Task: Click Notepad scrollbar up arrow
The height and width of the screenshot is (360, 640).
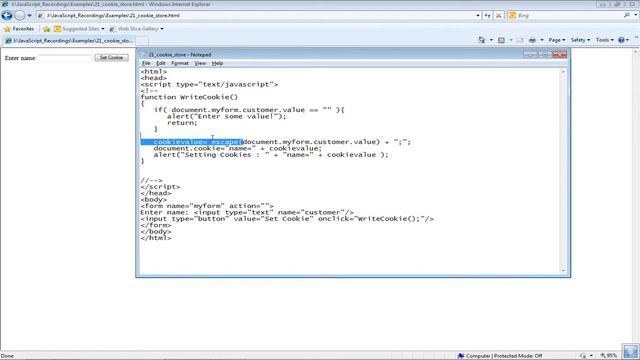Action: click(563, 72)
